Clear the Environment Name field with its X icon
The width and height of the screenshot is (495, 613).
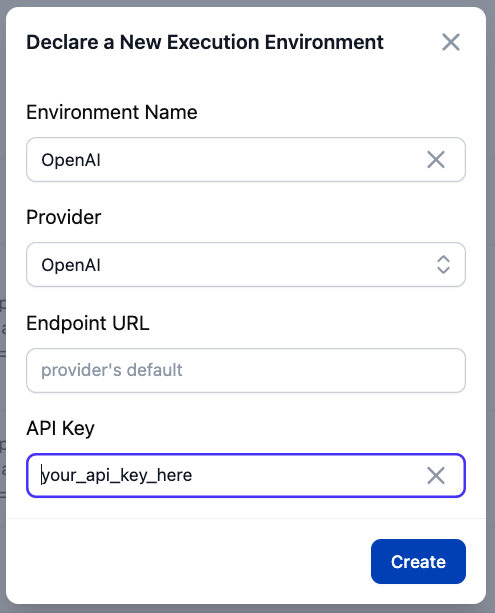click(x=436, y=160)
